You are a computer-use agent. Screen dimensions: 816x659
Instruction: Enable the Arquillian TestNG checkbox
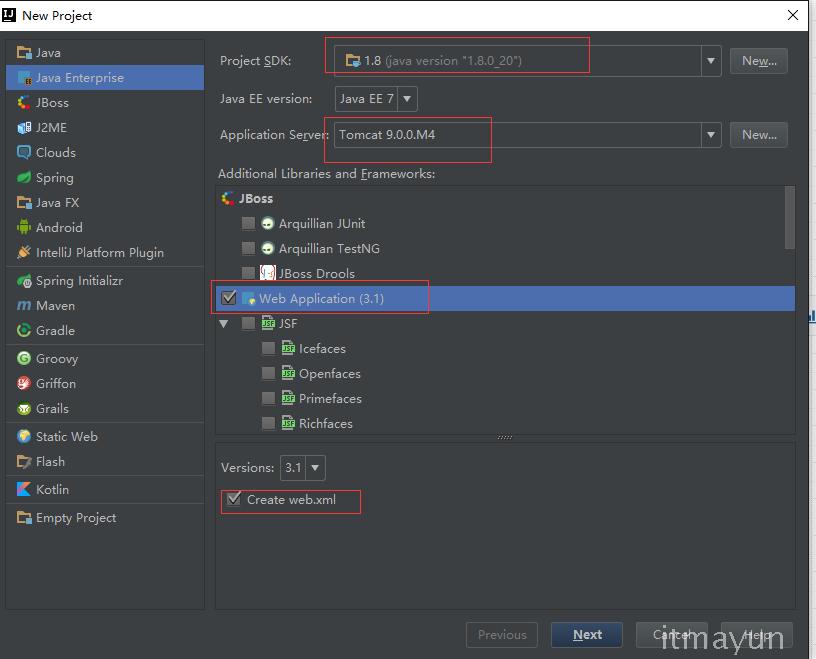coord(248,248)
